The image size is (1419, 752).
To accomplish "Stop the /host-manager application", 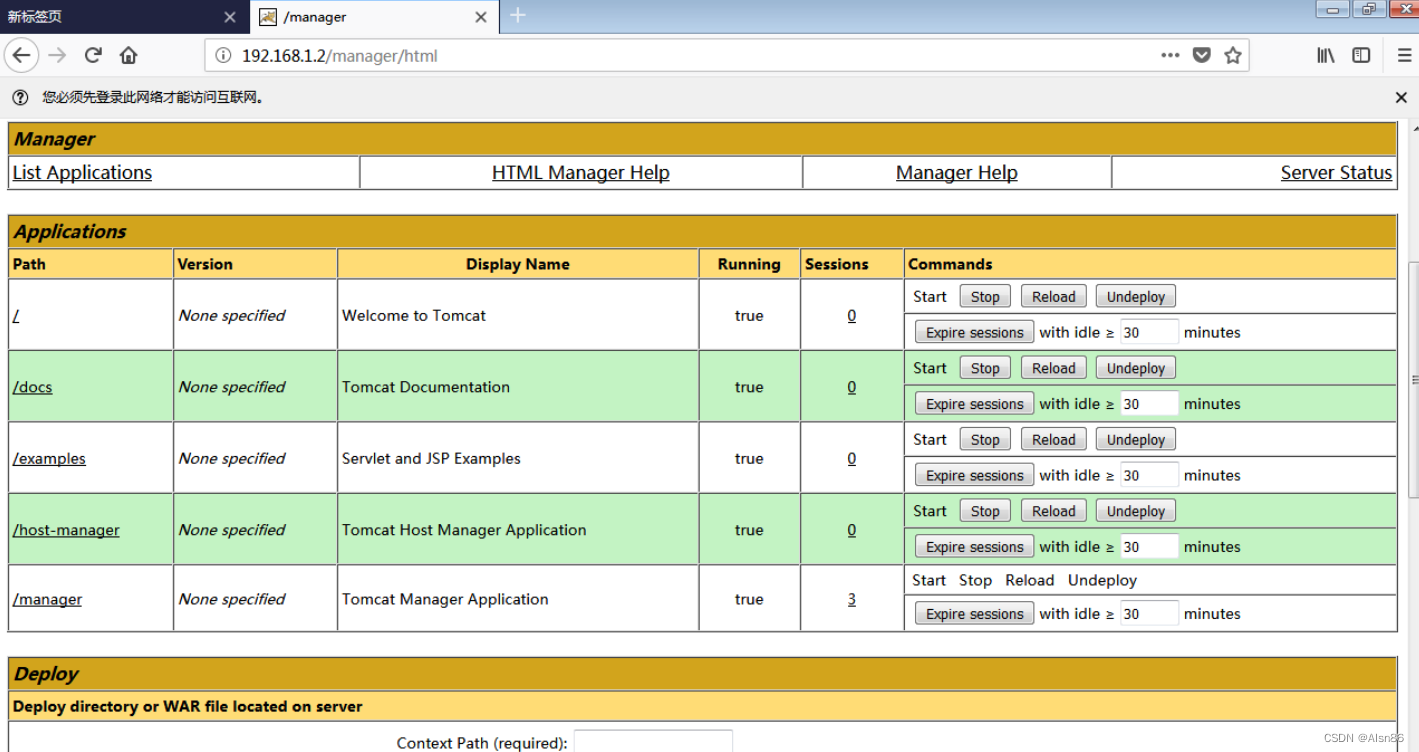I will [x=985, y=511].
